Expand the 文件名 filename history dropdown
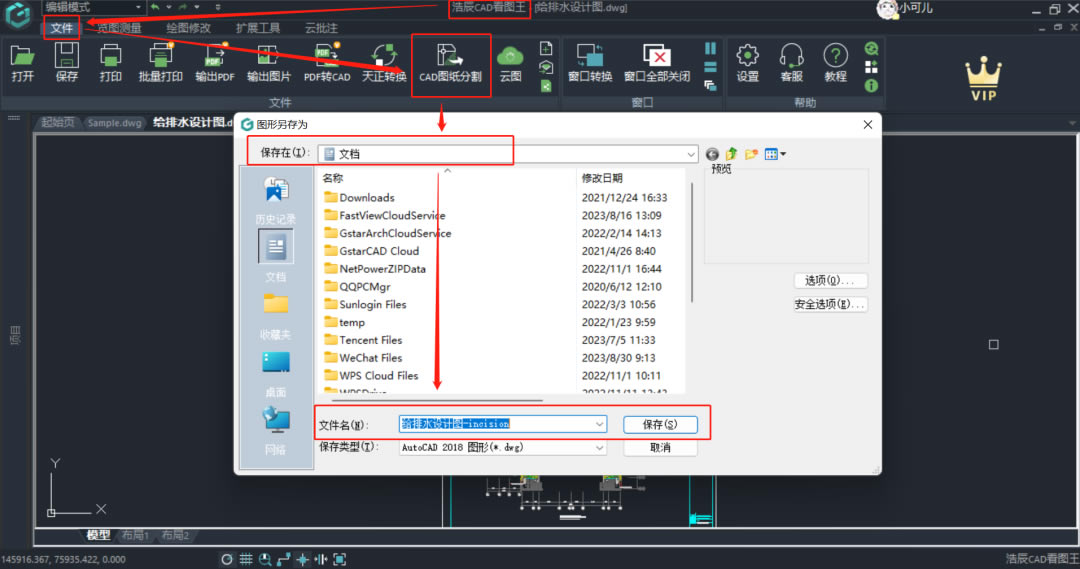 [x=599, y=424]
